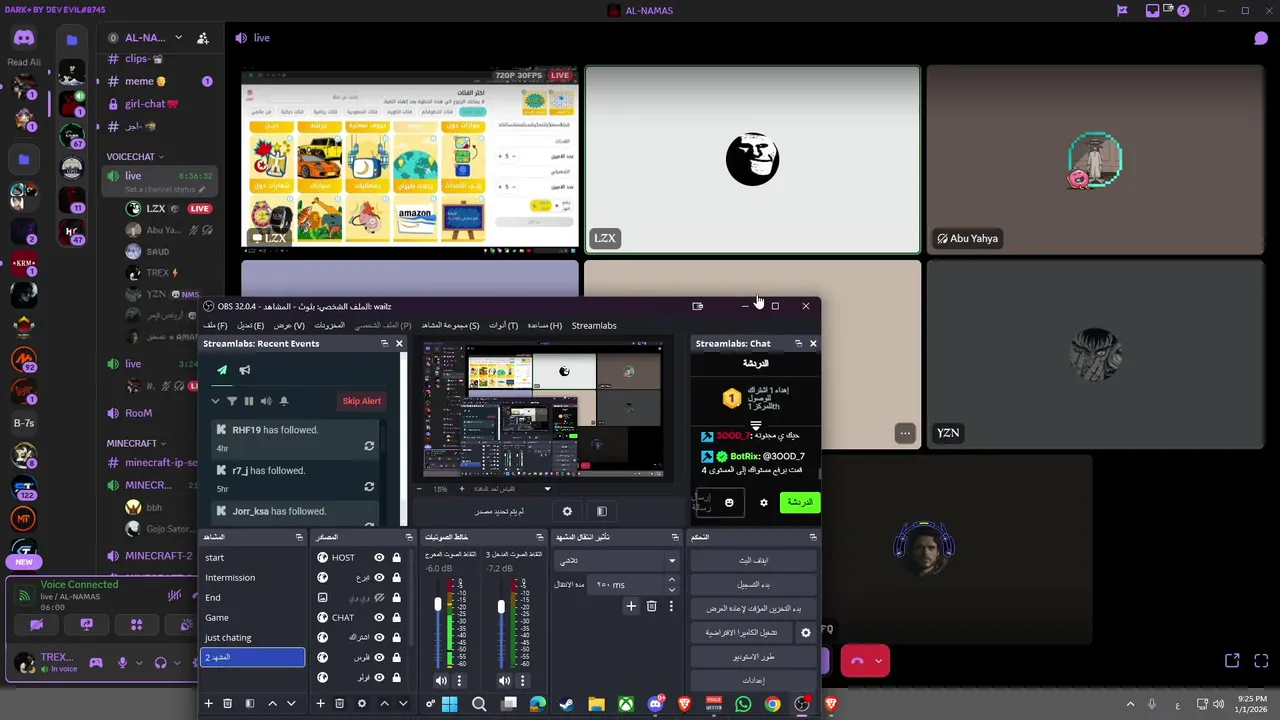Image resolution: width=1280 pixels, height=720 pixels.
Task: Open three-dot menu of -6.0 dB mixer channel
Action: (459, 681)
